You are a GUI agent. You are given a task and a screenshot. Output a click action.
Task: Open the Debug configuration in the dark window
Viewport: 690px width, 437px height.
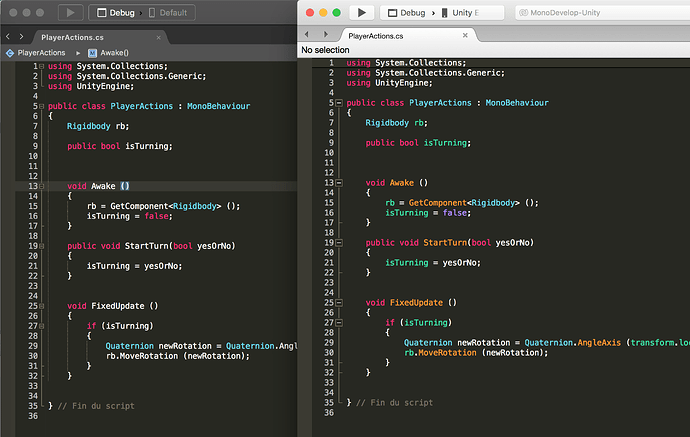click(116, 13)
